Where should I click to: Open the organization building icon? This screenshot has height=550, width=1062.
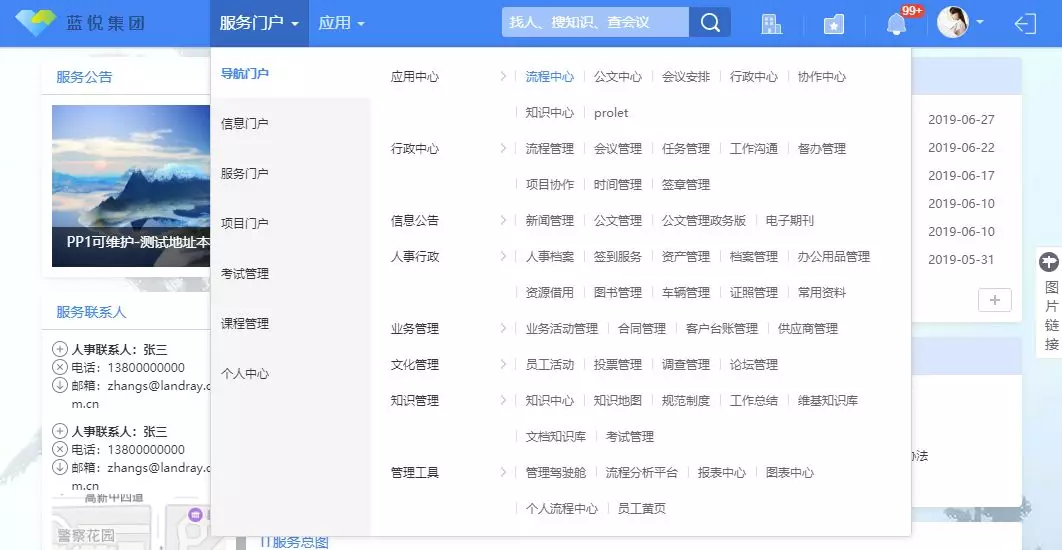pos(771,24)
